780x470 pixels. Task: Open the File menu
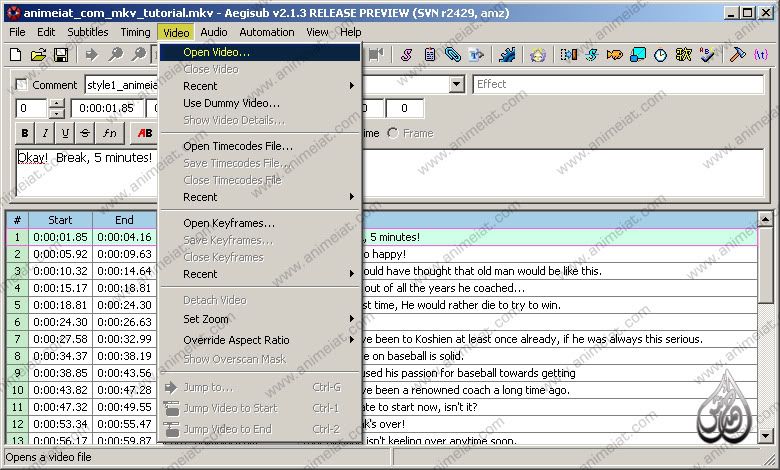click(x=17, y=32)
